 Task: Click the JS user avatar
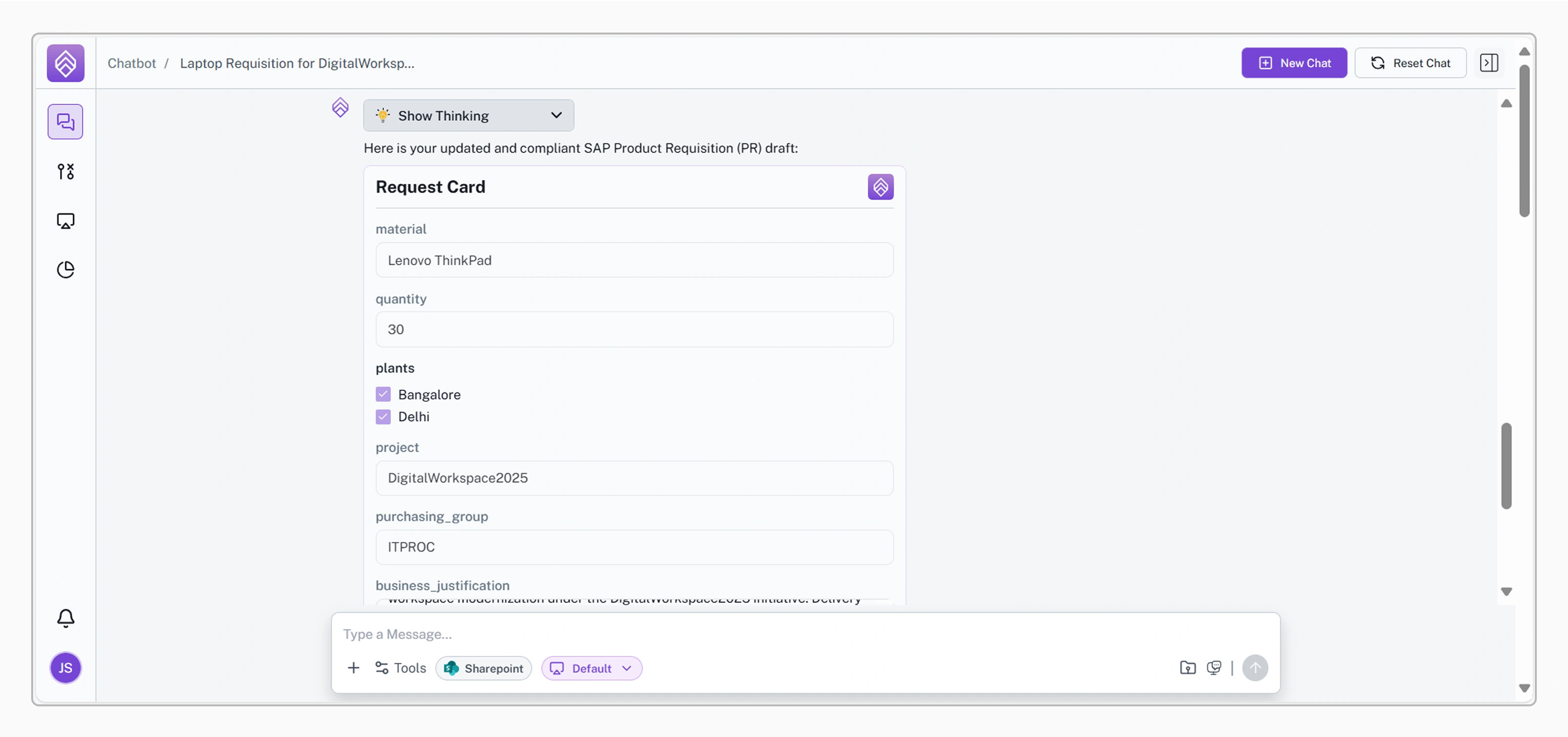coord(65,668)
